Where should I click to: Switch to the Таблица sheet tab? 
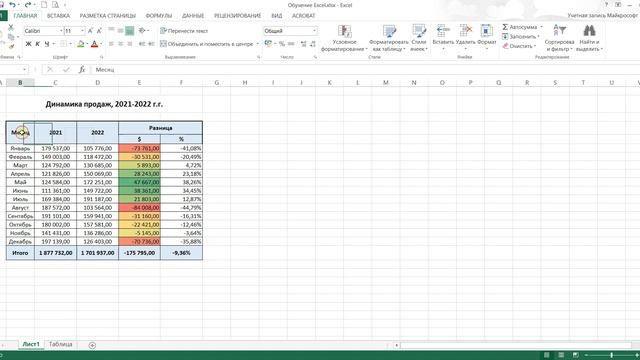tap(60, 344)
